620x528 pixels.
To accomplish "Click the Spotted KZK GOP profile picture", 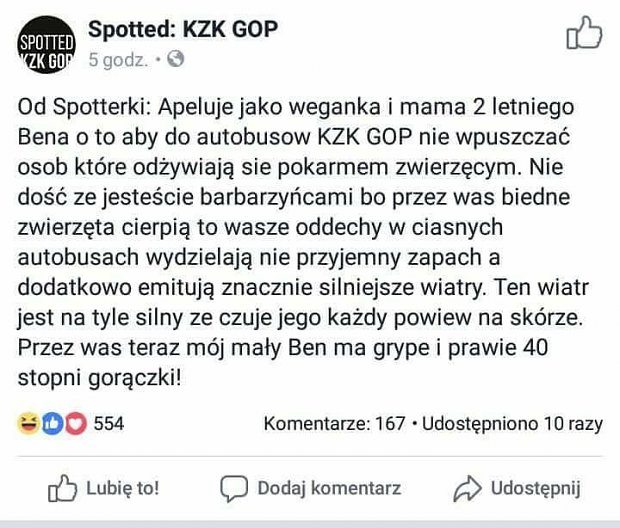I will pos(46,45).
